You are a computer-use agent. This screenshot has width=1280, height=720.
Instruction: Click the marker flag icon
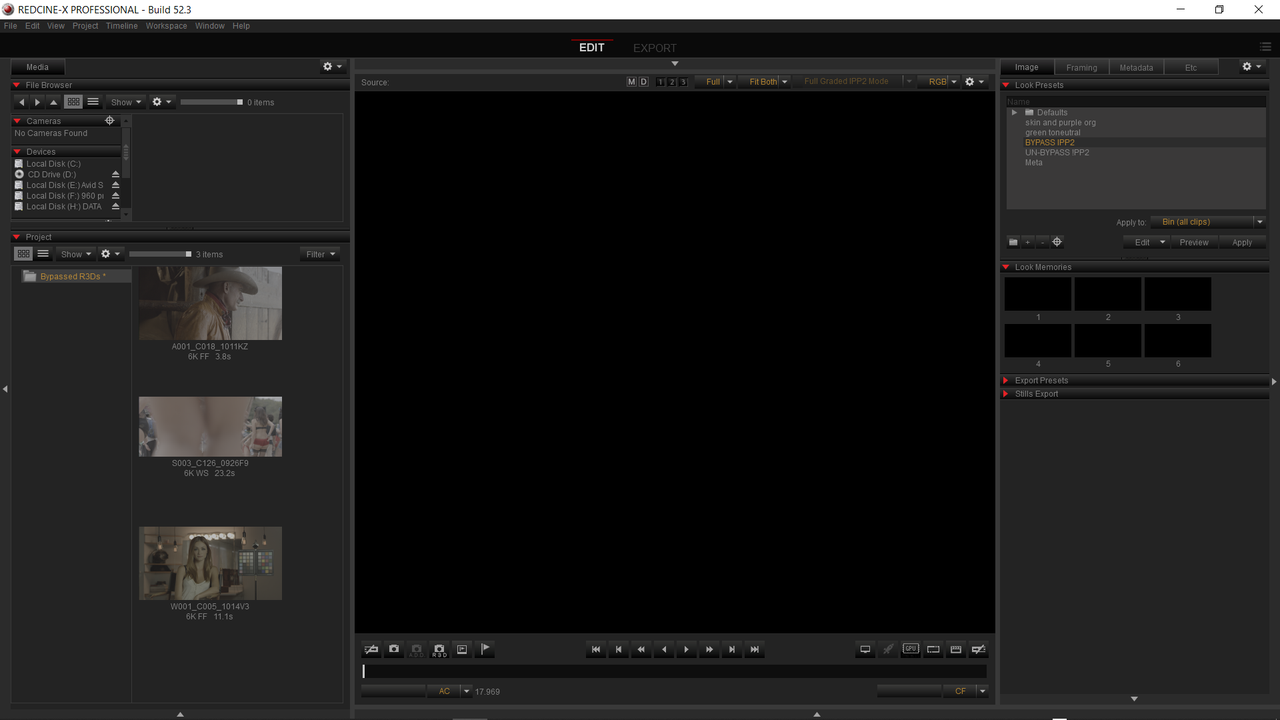(485, 649)
